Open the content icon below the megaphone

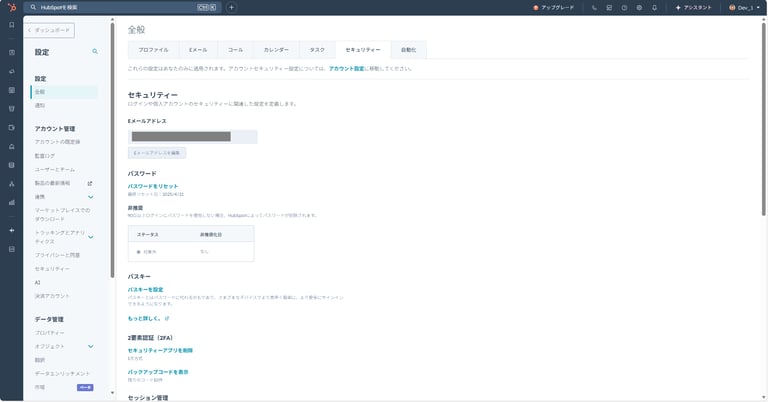coord(12,90)
